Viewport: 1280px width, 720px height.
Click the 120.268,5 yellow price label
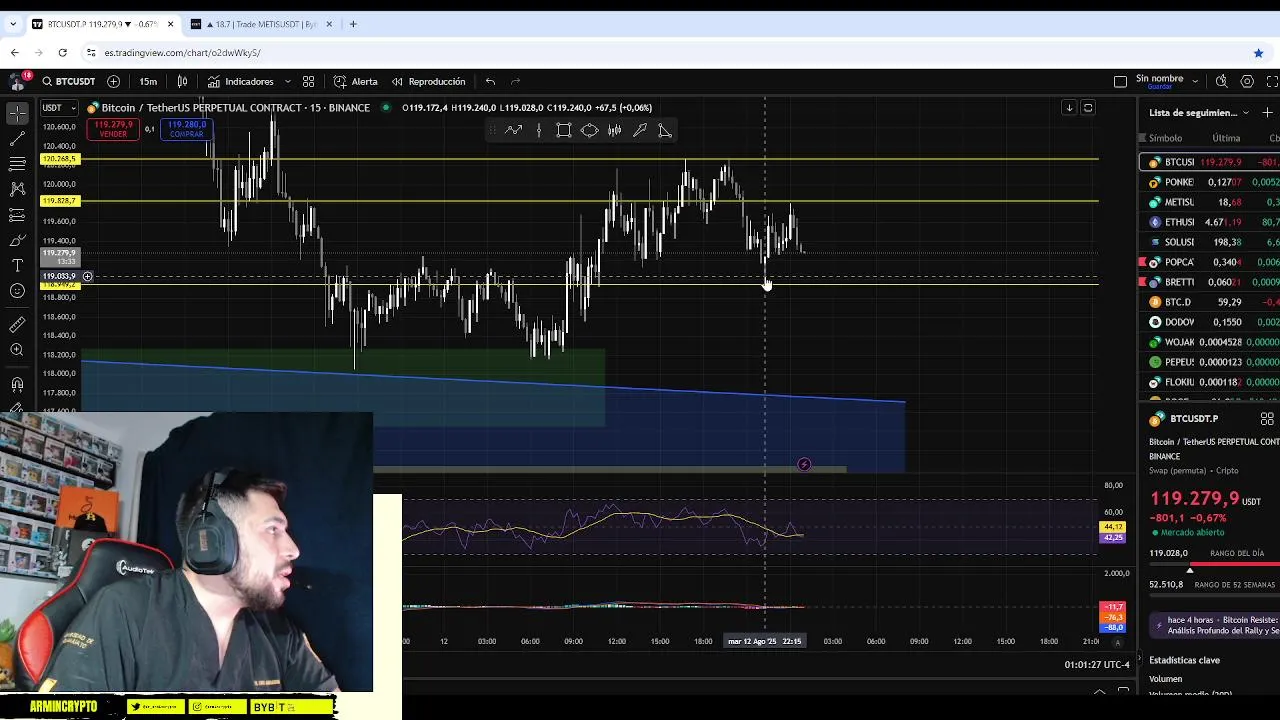59,159
